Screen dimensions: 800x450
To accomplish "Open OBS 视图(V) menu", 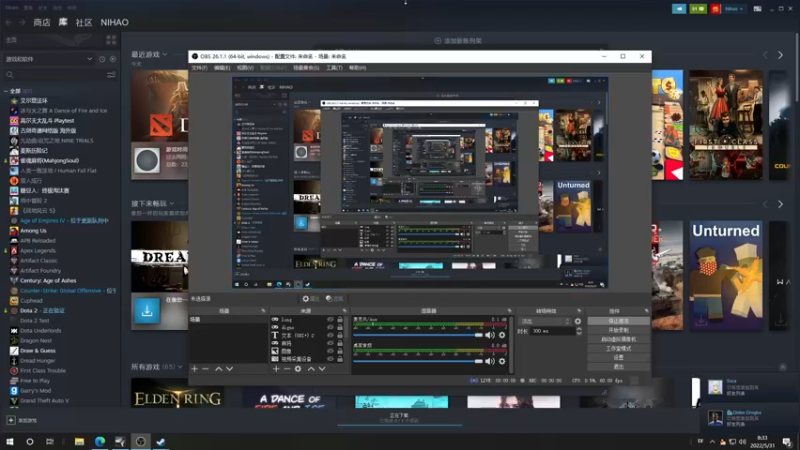I will point(245,68).
